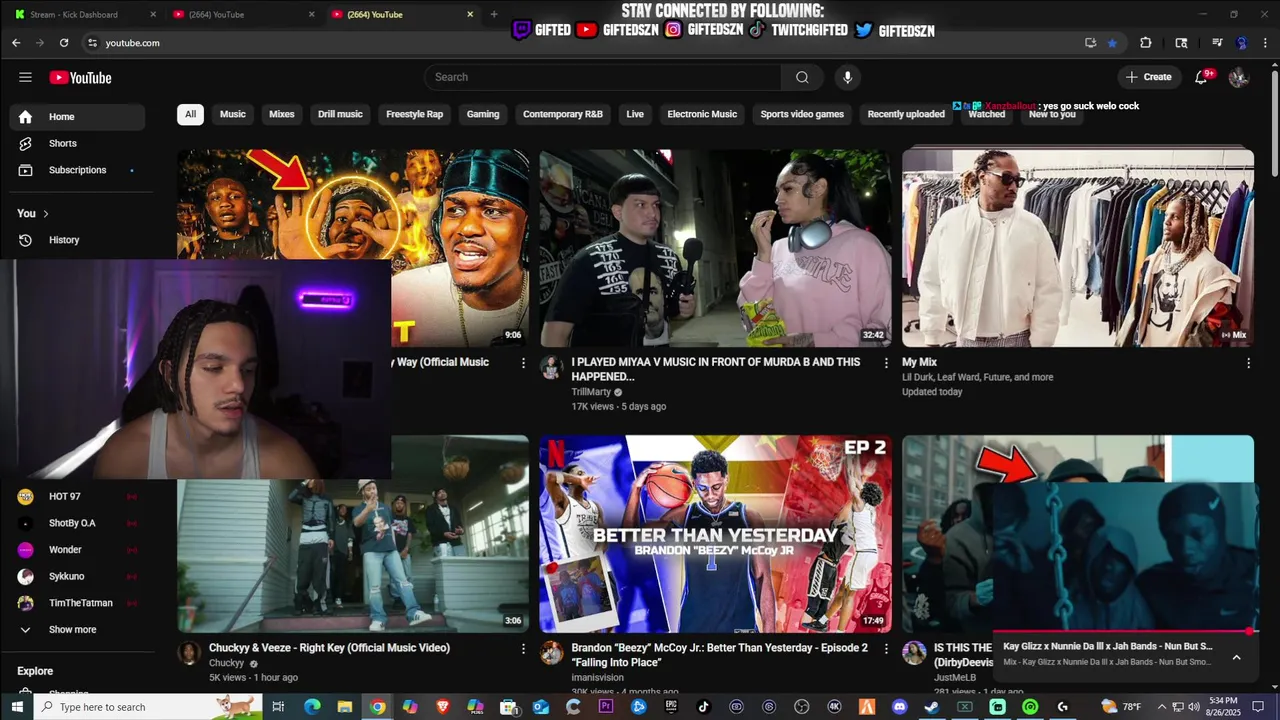Click the taskbar weather 78°F widget
The height and width of the screenshot is (720, 1280).
point(1122,707)
